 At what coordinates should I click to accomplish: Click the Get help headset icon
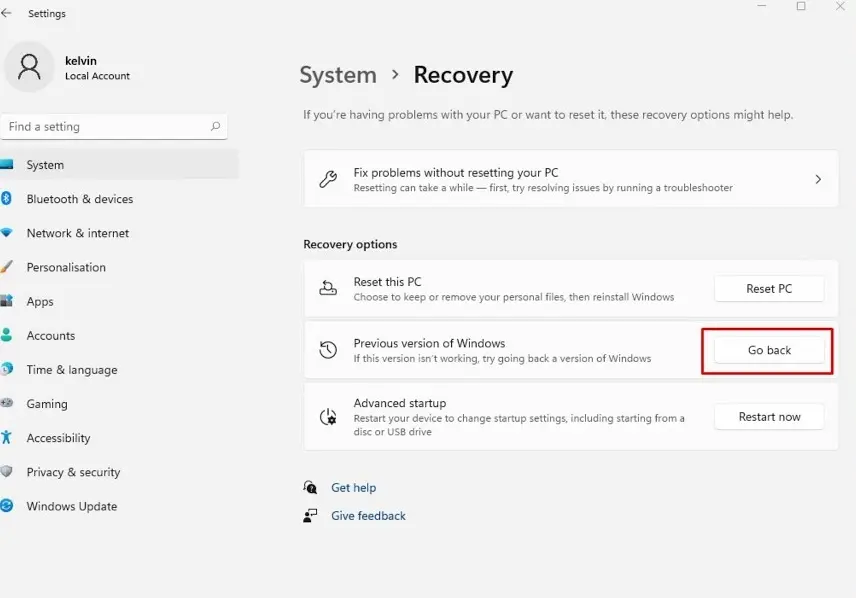tap(310, 487)
